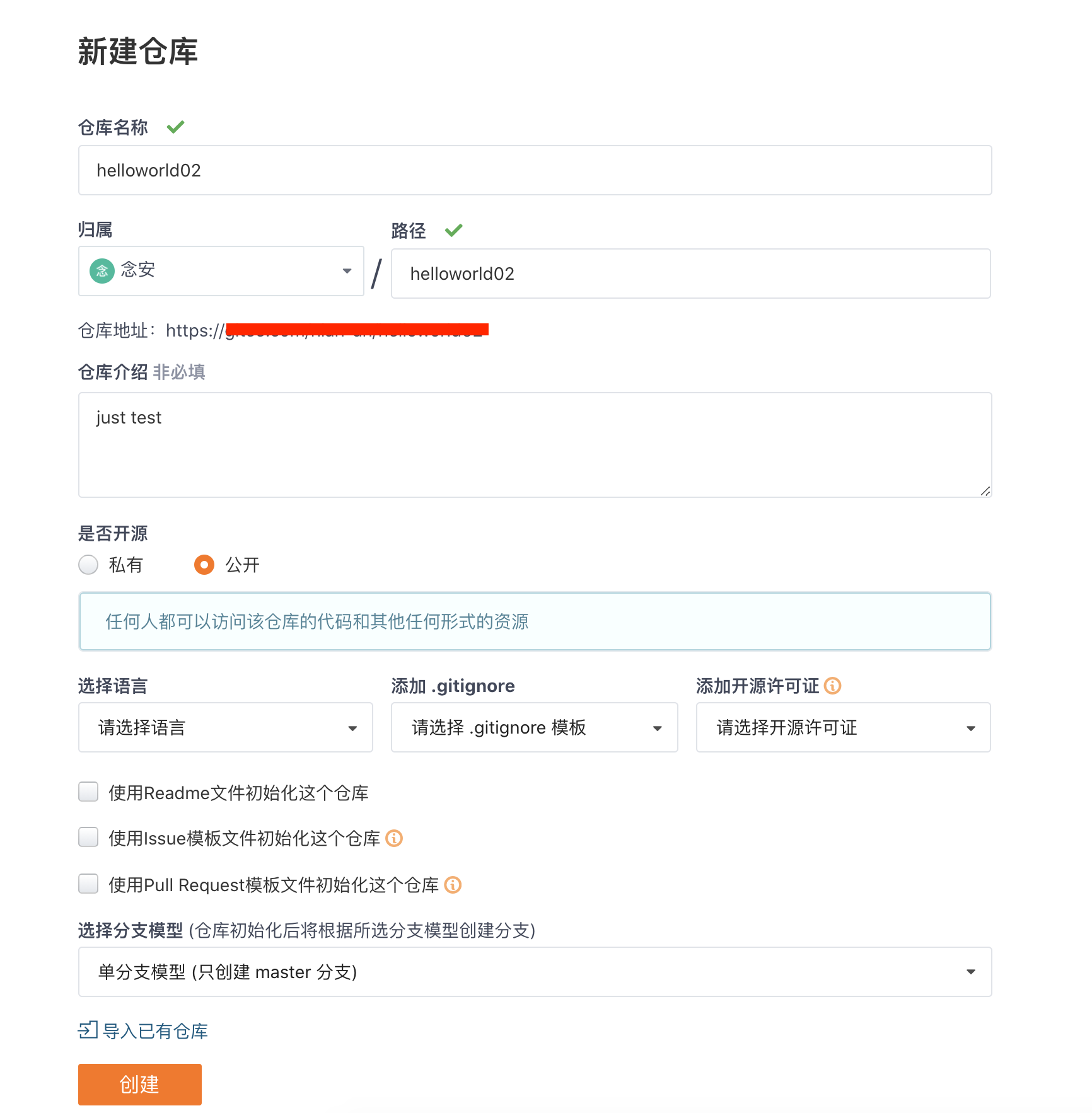Click the import icon beside 导入已有仓库
Image resolution: width=1092 pixels, height=1113 pixels.
[x=88, y=1030]
